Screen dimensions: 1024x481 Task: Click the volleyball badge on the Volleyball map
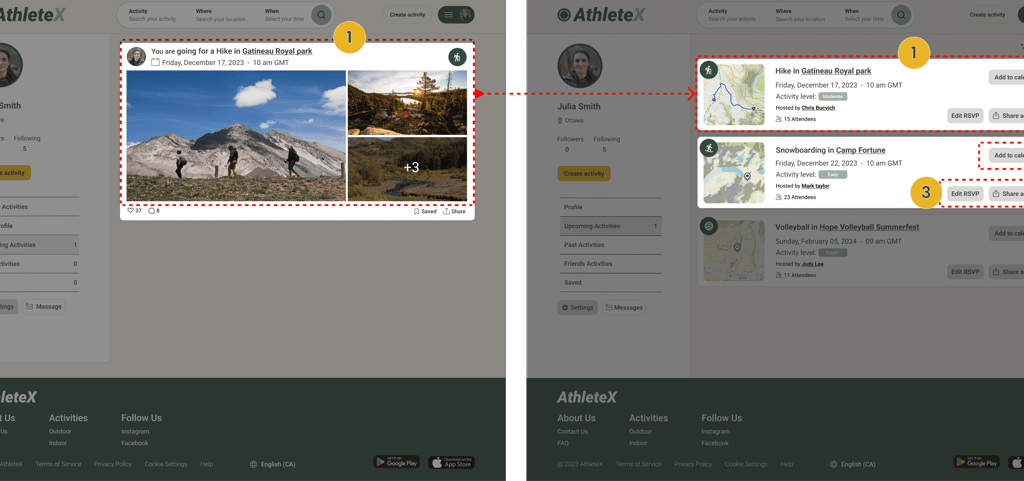click(709, 226)
